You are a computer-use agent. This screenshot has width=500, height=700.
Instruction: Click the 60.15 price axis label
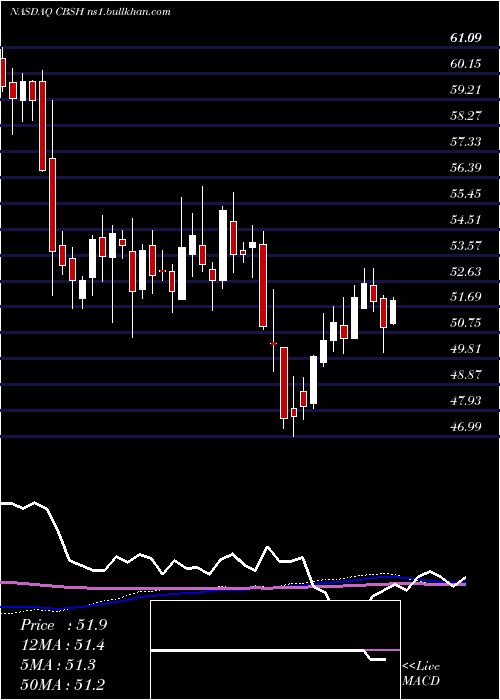click(x=466, y=64)
